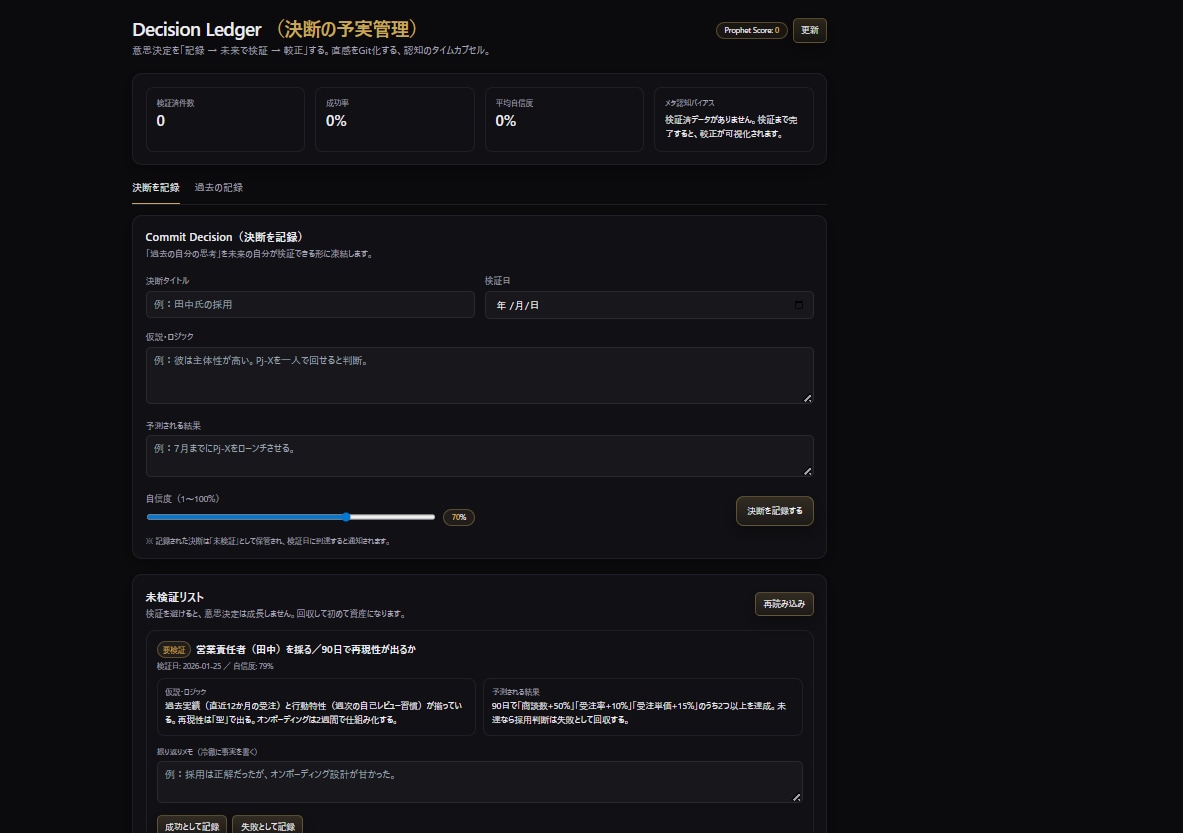Click the 検証日: 2026-01-25 metadata line
Image resolution: width=1183 pixels, height=833 pixels.
215,666
